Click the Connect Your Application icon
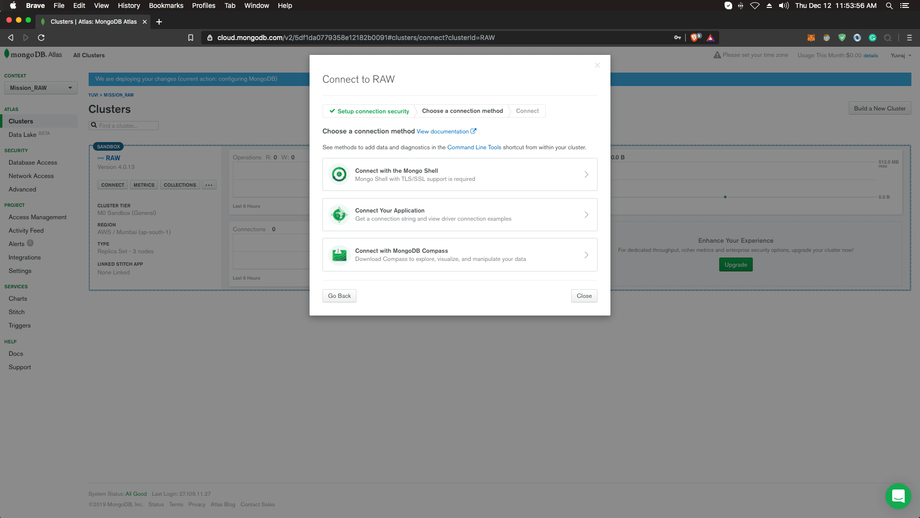920x518 pixels. click(x=339, y=214)
